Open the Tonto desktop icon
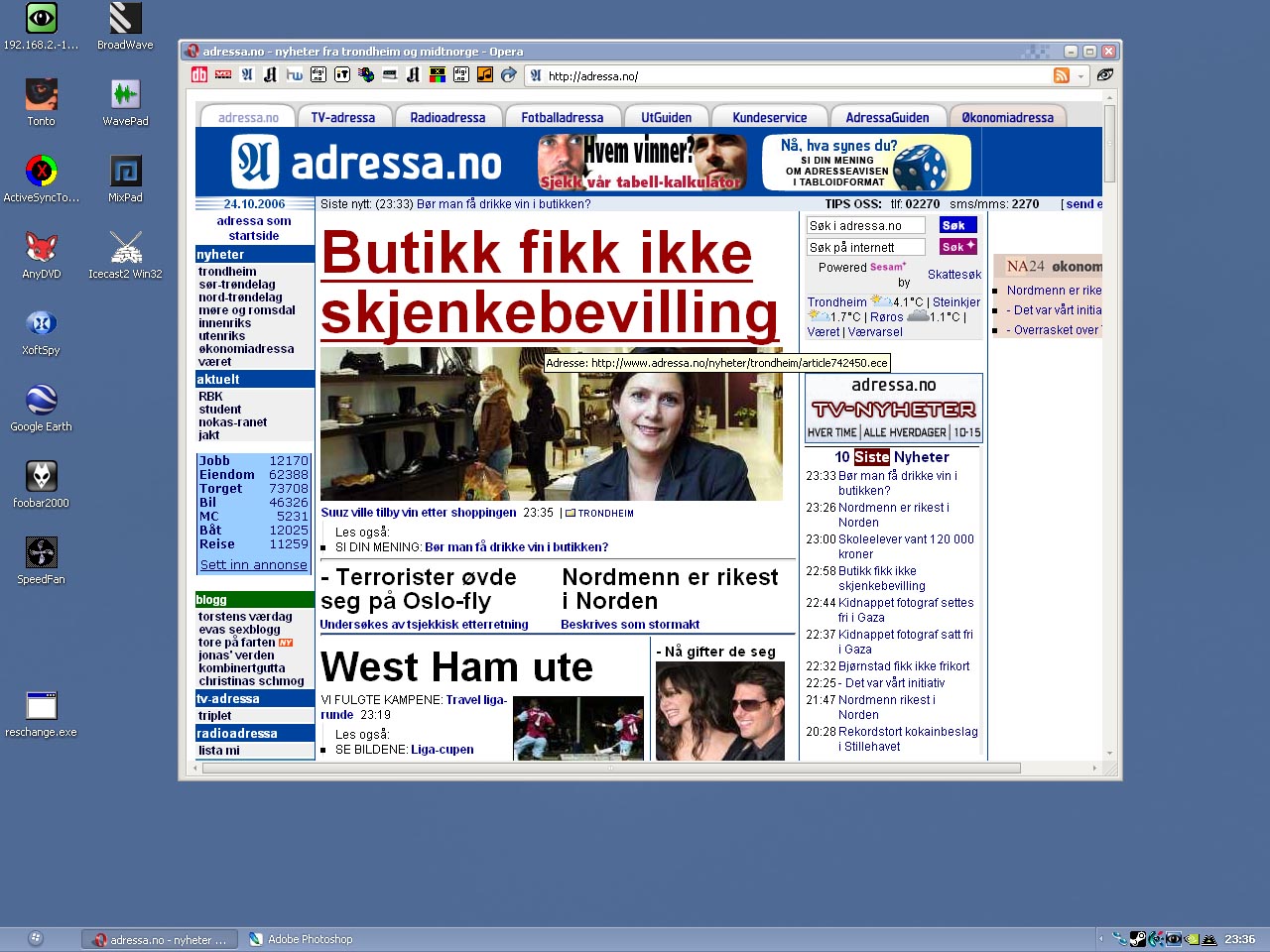Image resolution: width=1270 pixels, height=952 pixels. point(41,102)
